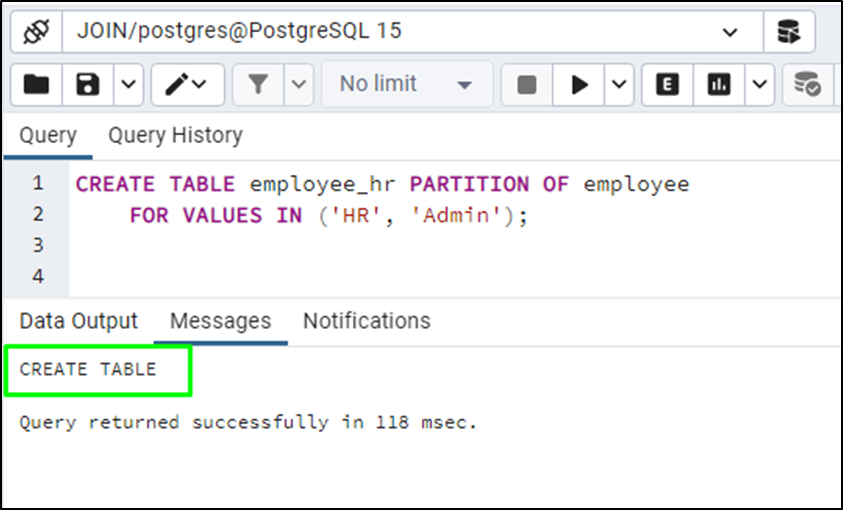843x510 pixels.
Task: Click the connection status plug icon
Action: (37, 32)
